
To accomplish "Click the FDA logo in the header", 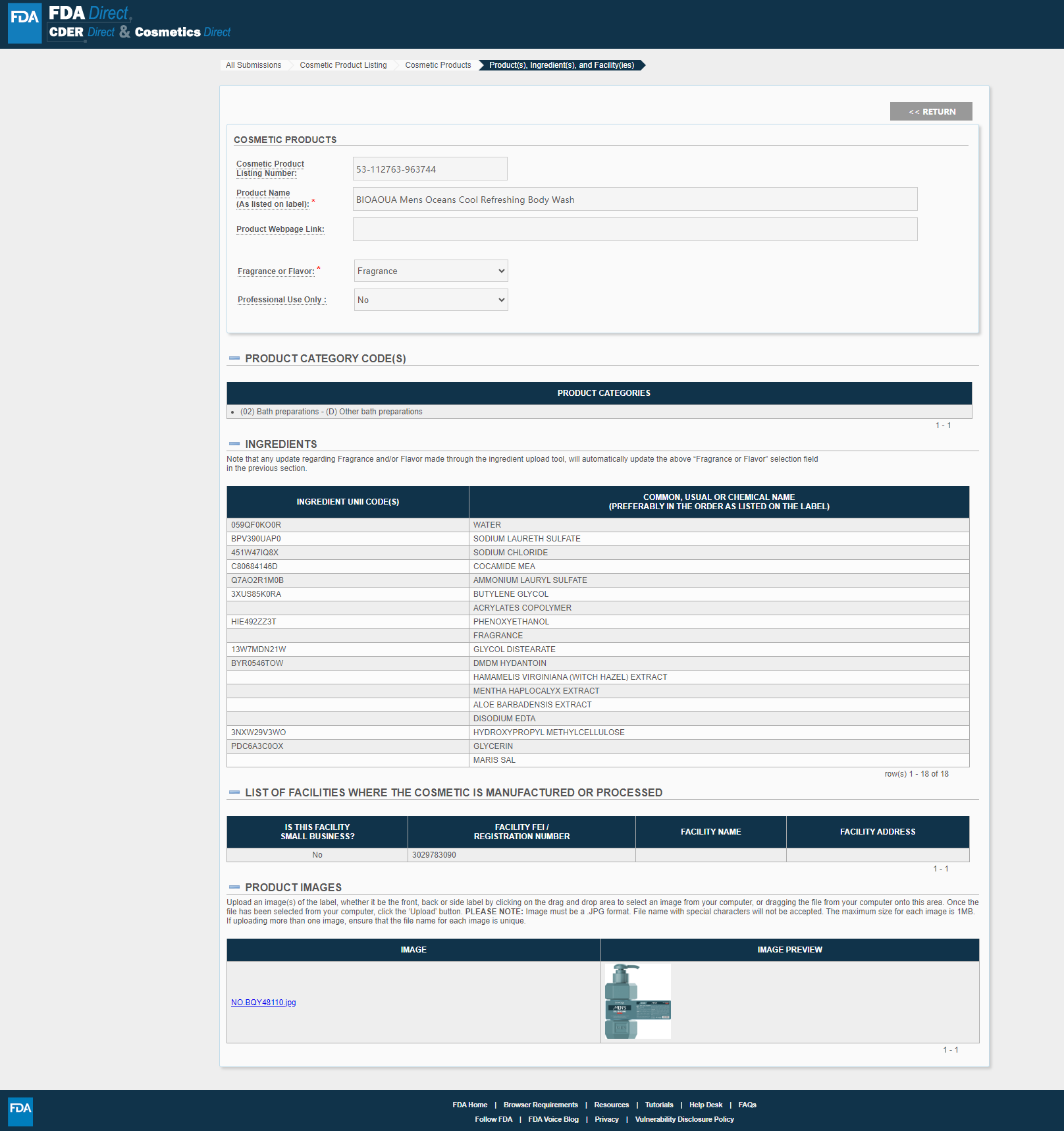I will coord(24,23).
